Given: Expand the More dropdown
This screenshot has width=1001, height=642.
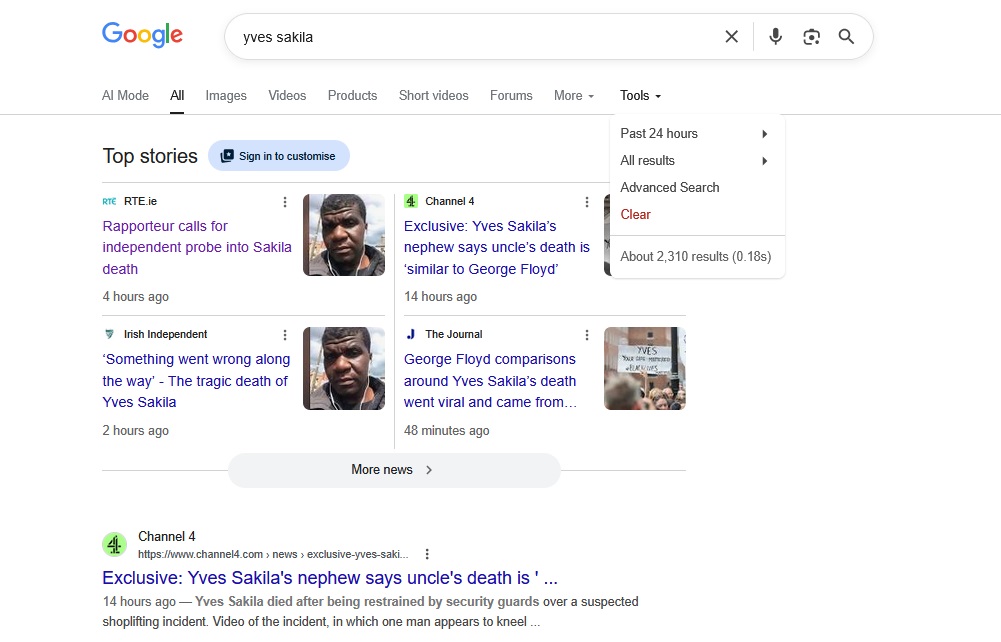Looking at the screenshot, I should [574, 96].
